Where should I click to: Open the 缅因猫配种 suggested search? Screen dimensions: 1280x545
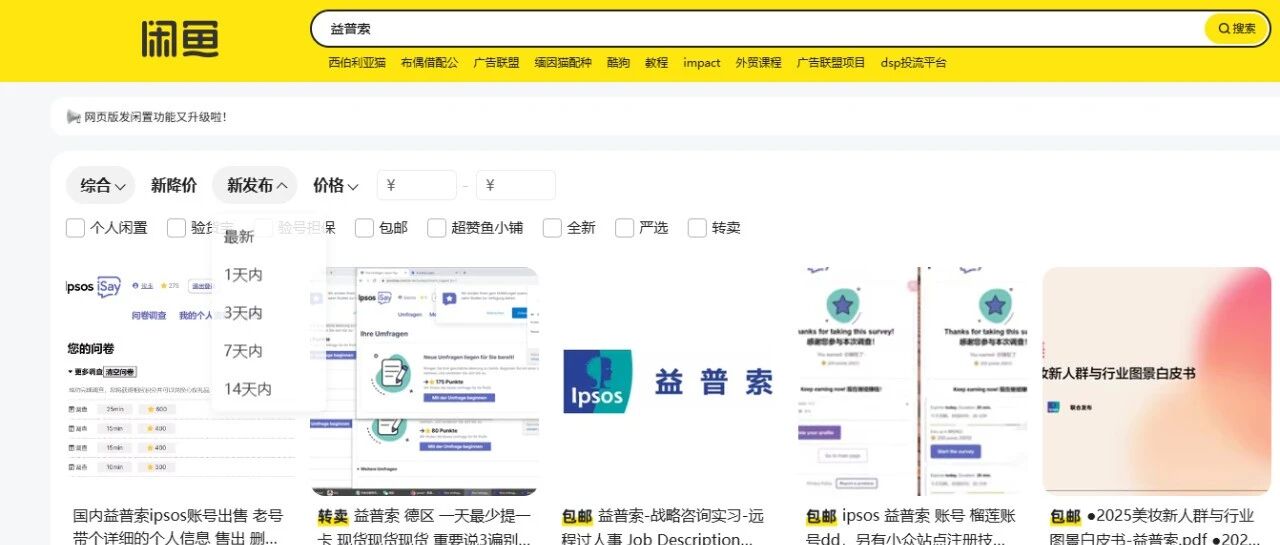point(563,62)
